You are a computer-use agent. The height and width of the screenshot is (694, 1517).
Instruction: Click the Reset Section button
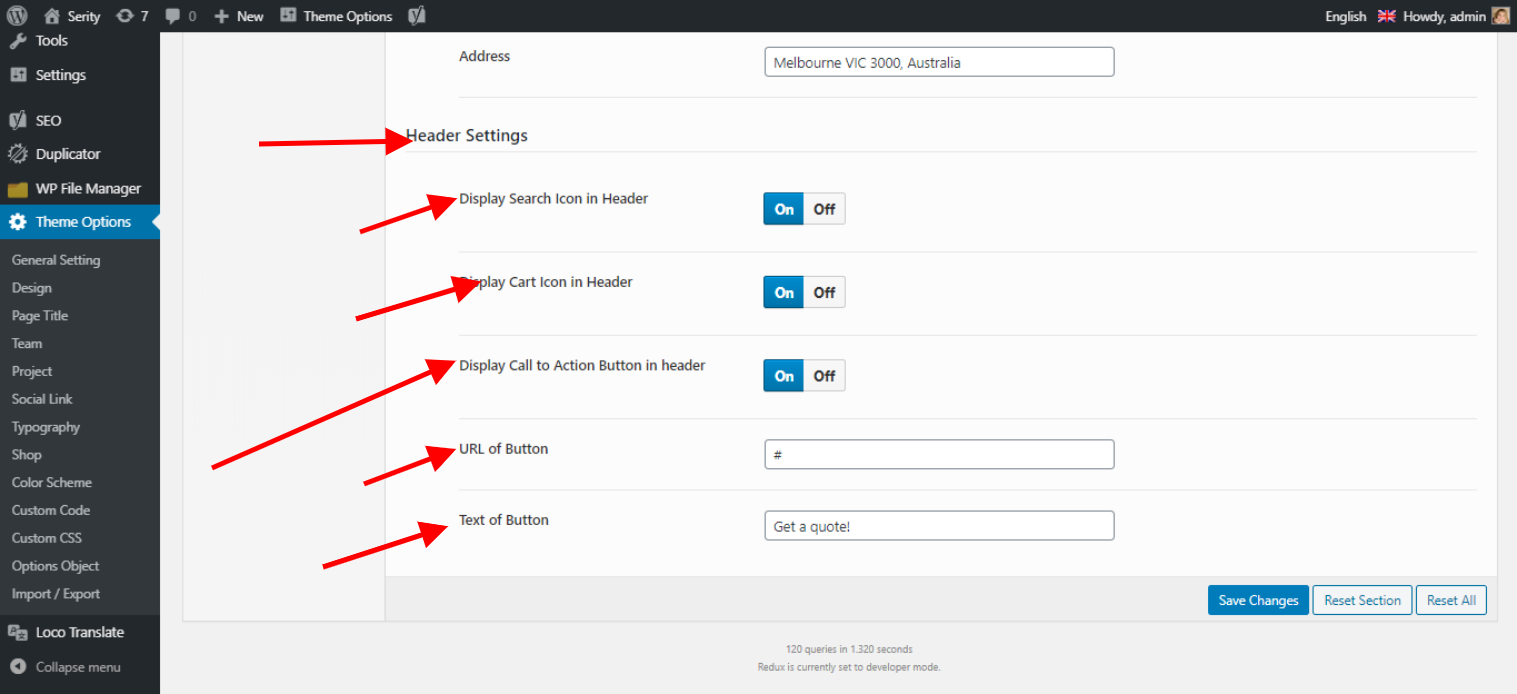click(x=1362, y=600)
